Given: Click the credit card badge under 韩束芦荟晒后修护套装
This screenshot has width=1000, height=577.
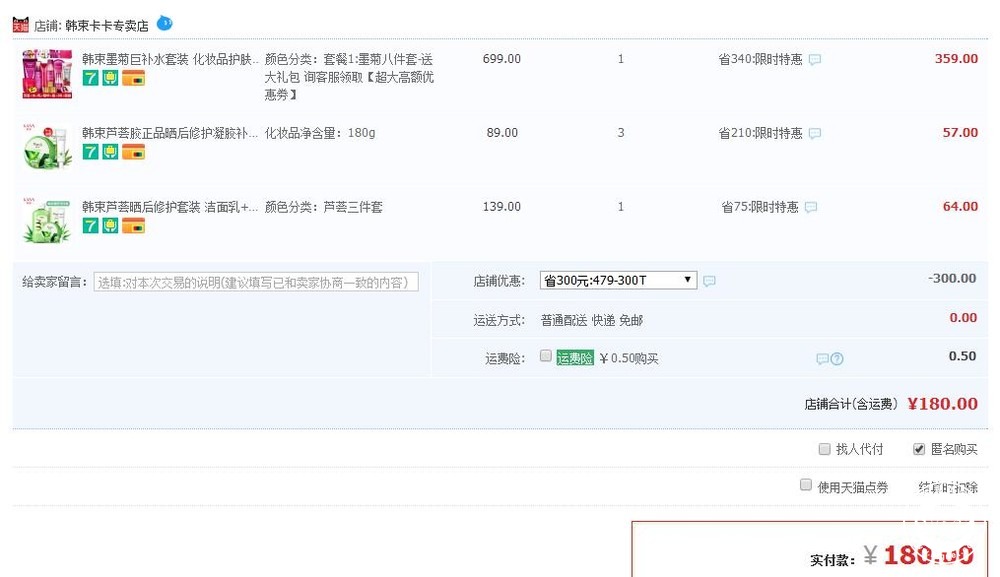Looking at the screenshot, I should click(x=133, y=225).
